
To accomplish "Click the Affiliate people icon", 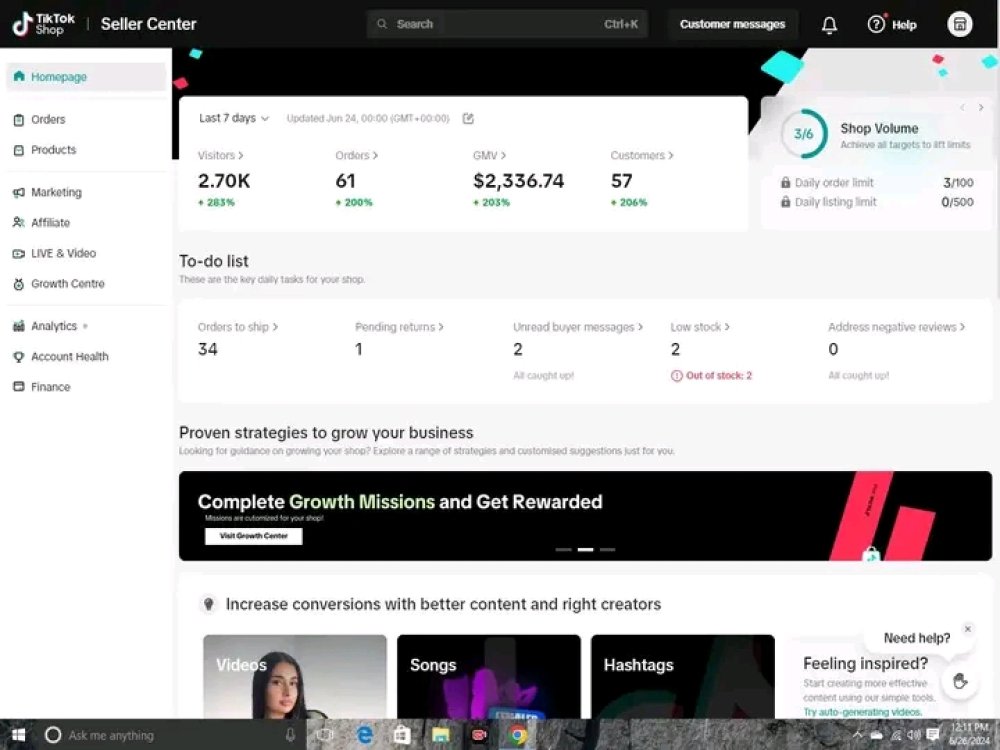I will point(18,223).
